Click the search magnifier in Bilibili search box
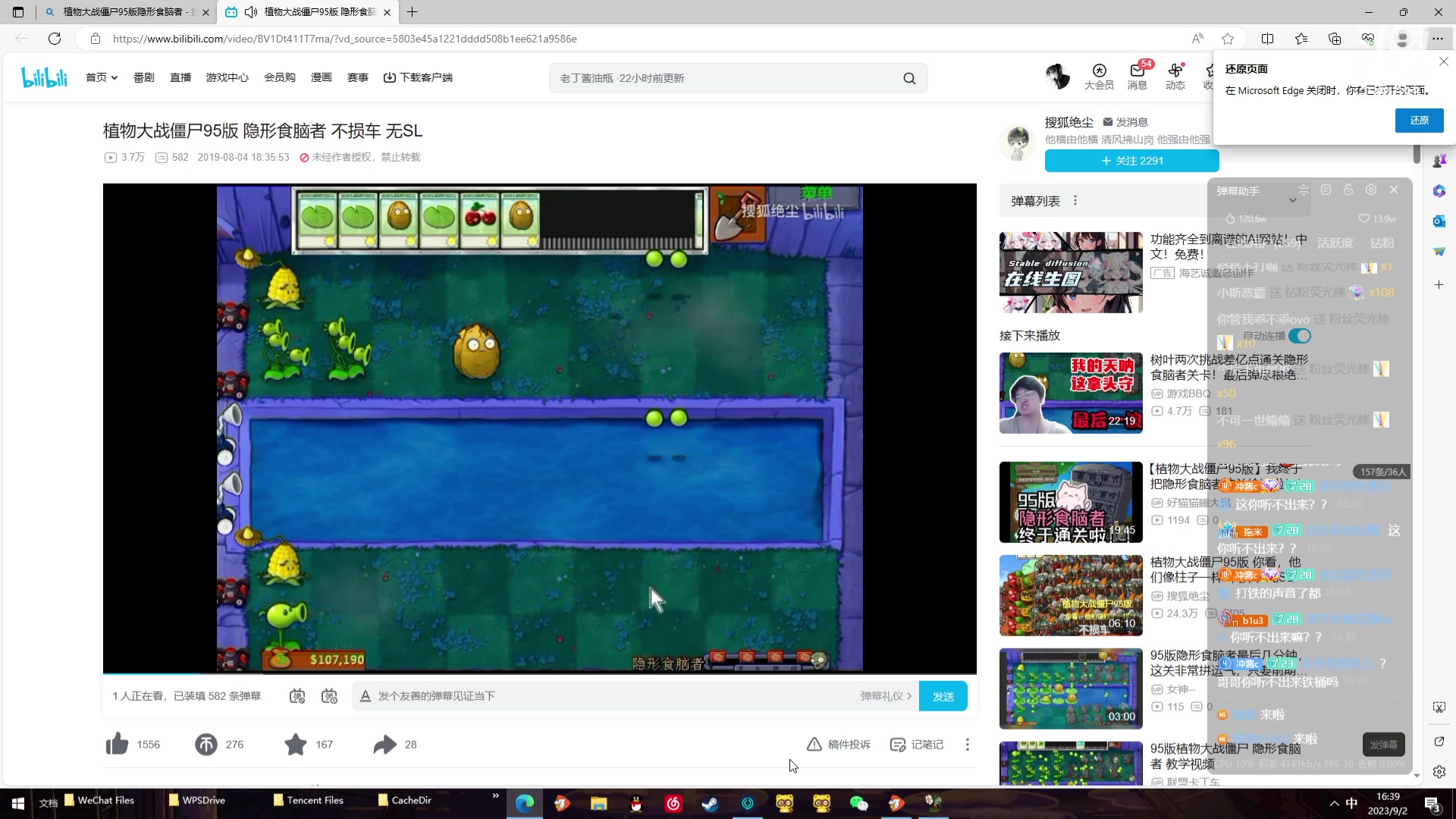This screenshot has height=819, width=1456. pyautogui.click(x=909, y=78)
